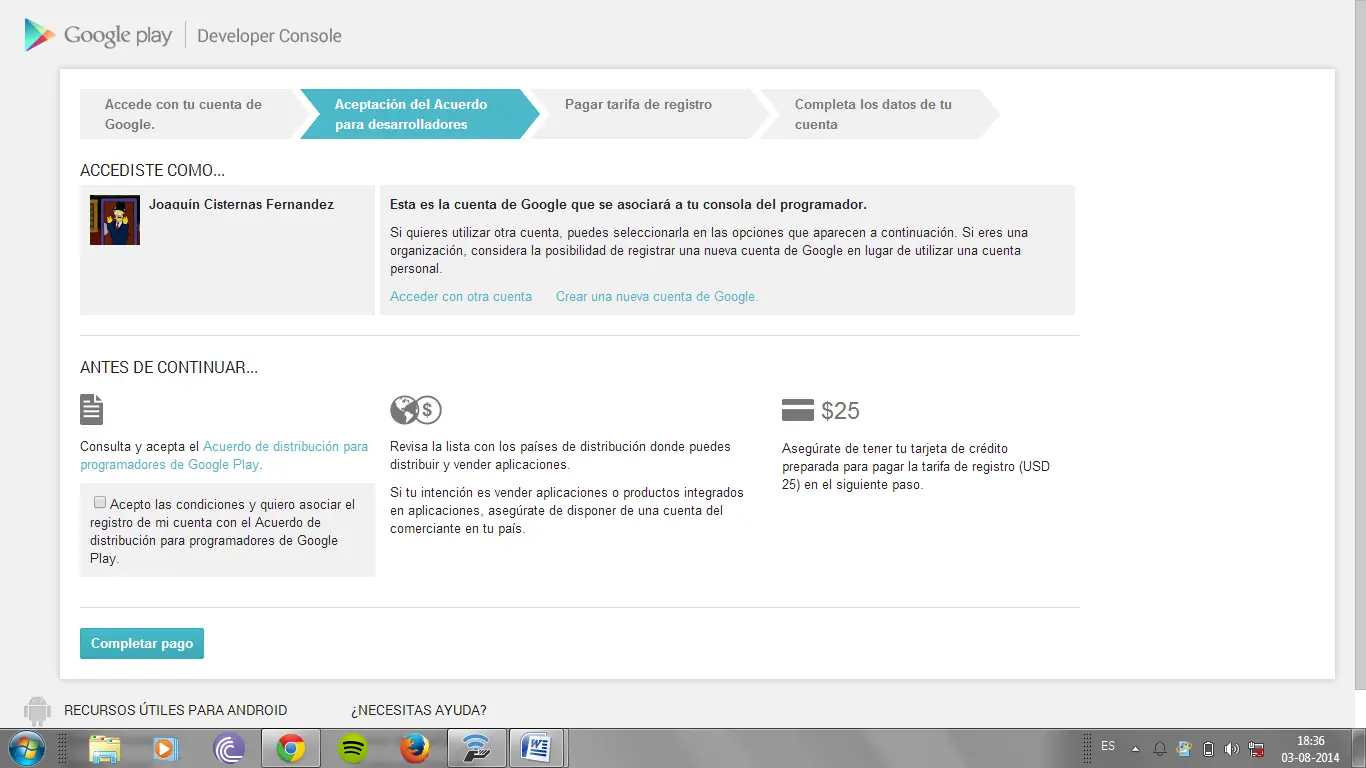Click the volume speaker tray icon

(1232, 748)
